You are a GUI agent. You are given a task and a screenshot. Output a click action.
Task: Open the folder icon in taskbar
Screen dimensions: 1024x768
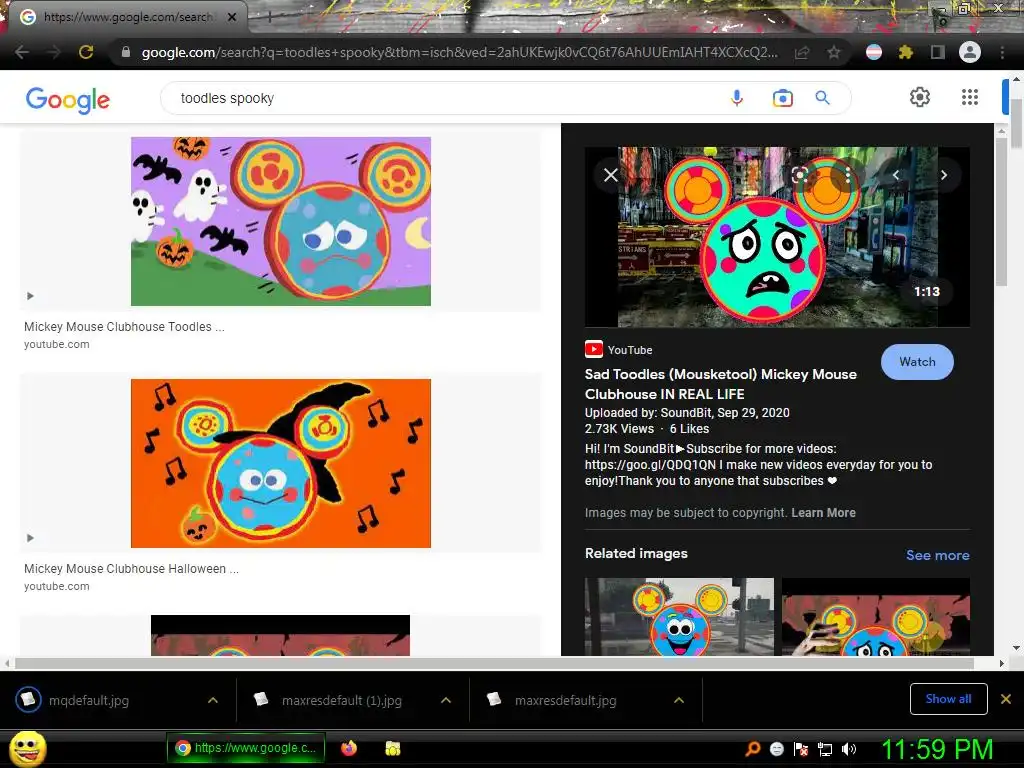(392, 748)
